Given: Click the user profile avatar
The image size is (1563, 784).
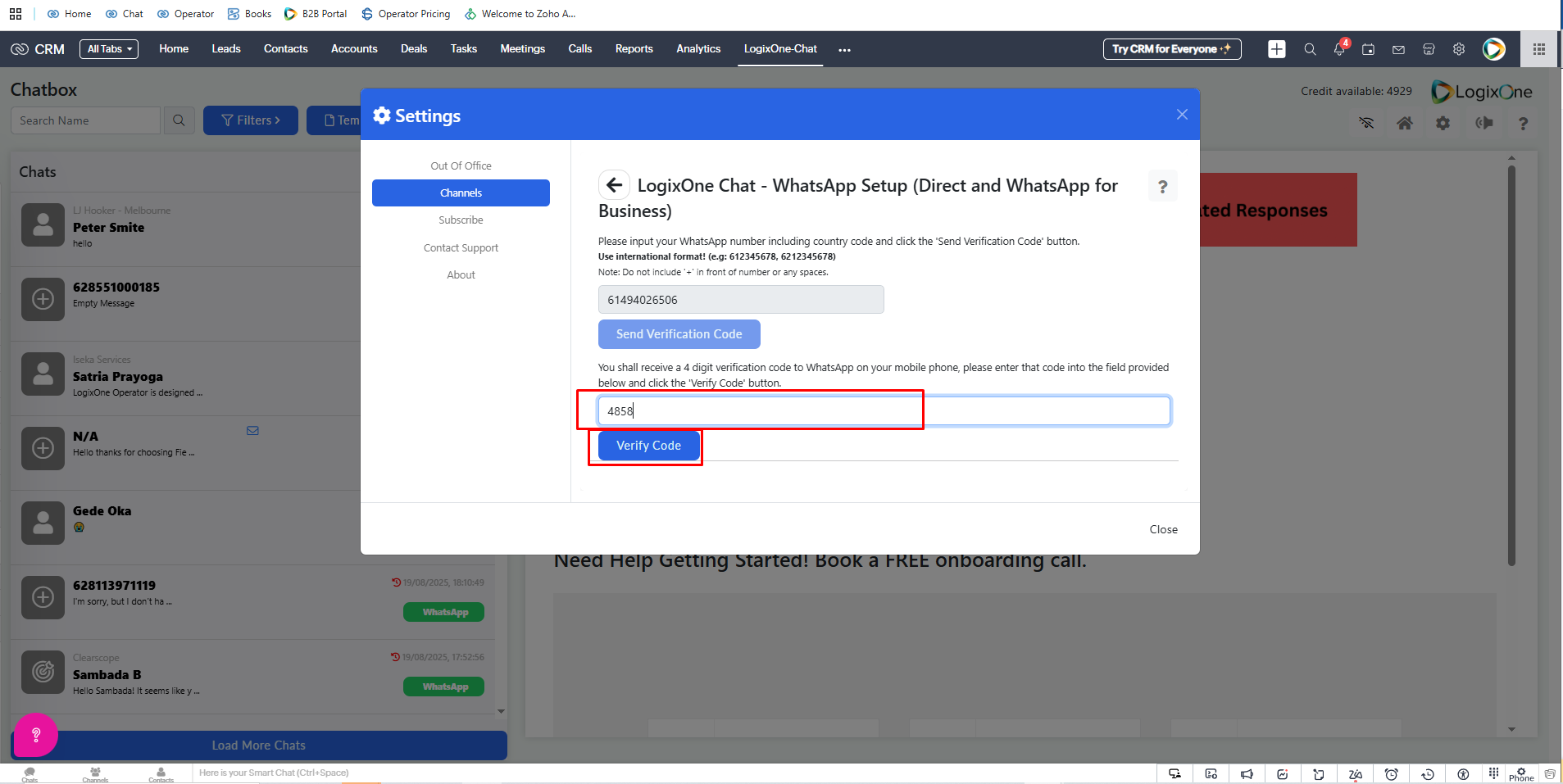Looking at the screenshot, I should click(1494, 49).
